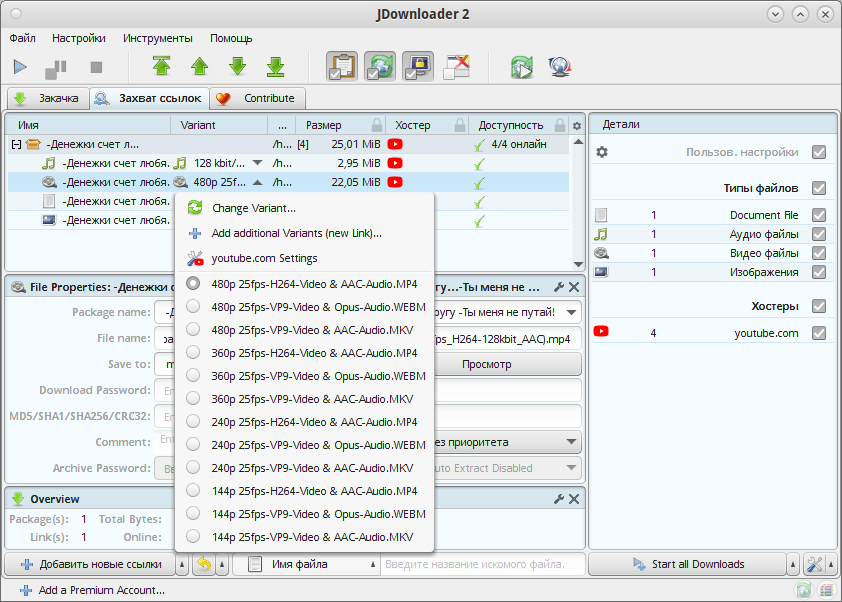The image size is (842, 602).
Task: Close the File Properties panel
Action: 574,287
